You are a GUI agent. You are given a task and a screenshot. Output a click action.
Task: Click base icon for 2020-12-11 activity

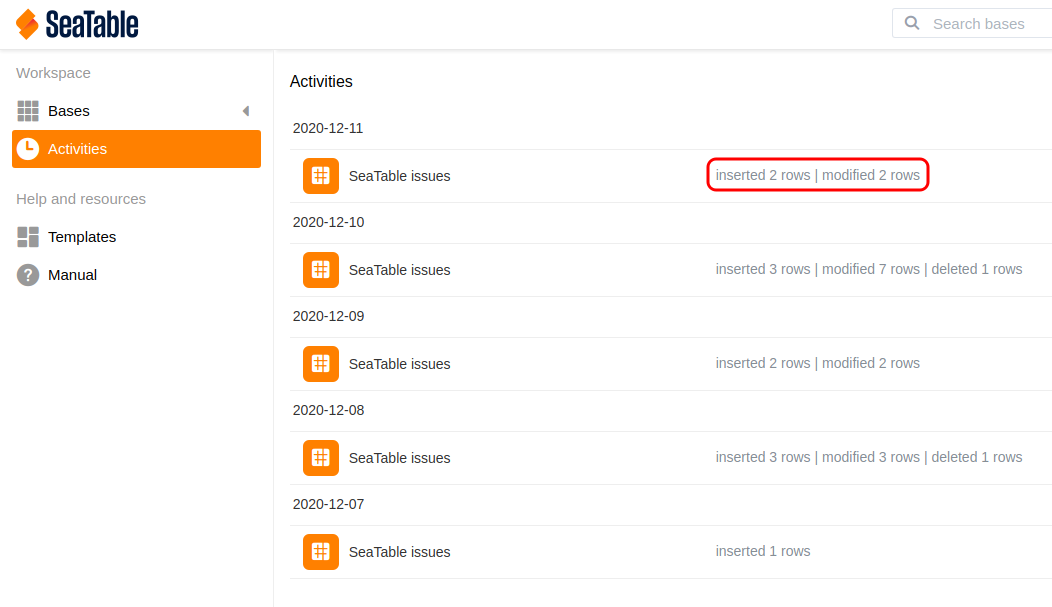[x=321, y=176]
